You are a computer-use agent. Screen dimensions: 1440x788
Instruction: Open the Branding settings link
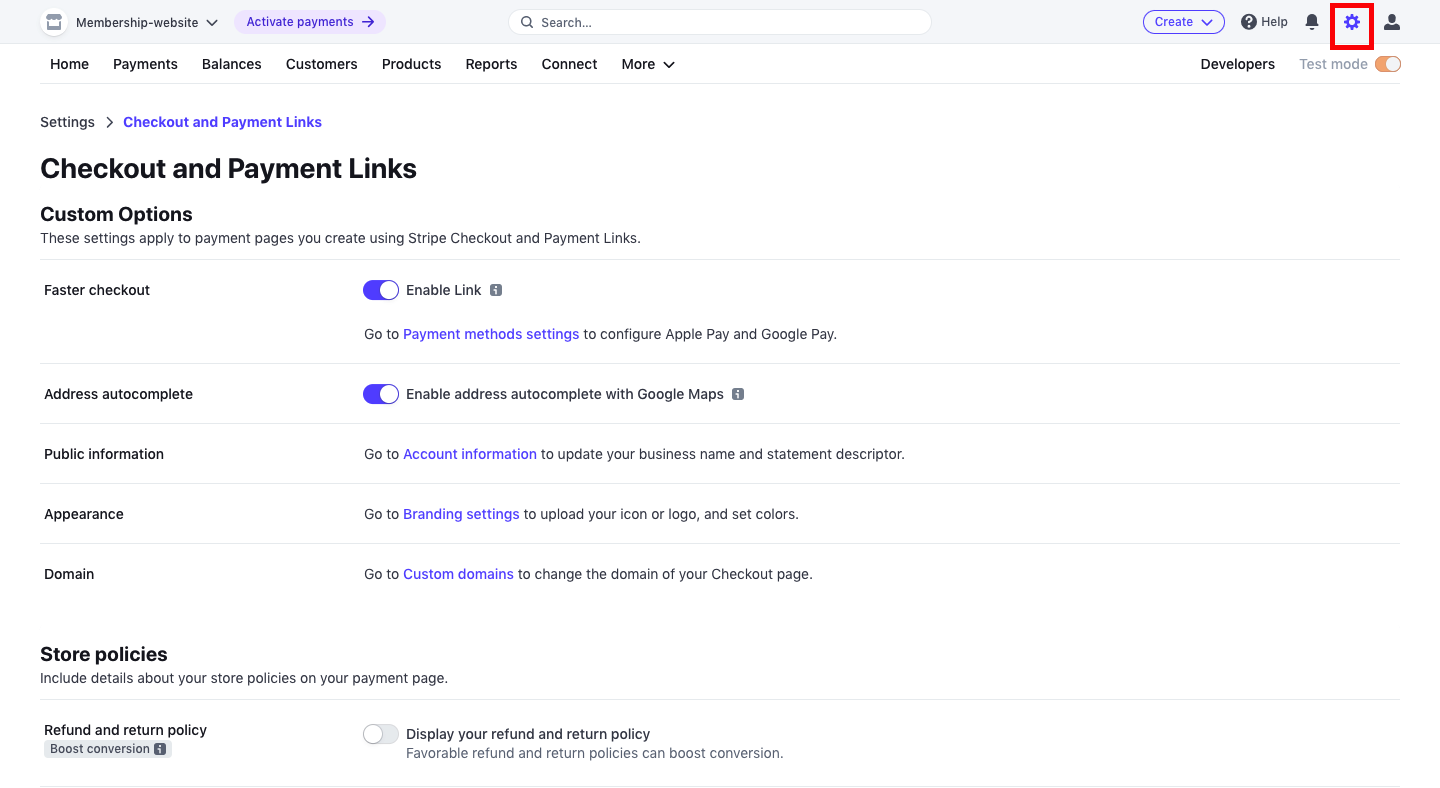(461, 514)
